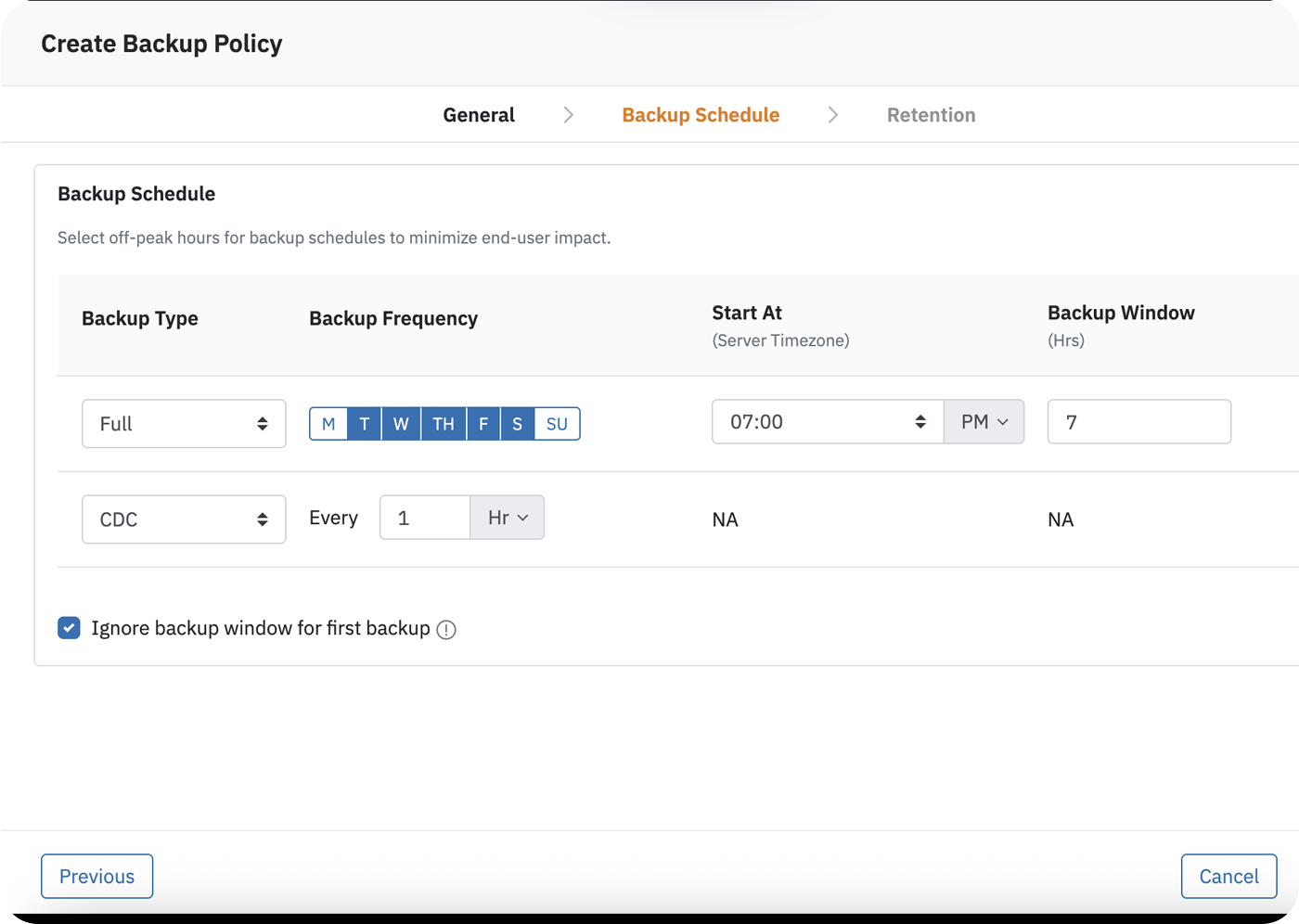The height and width of the screenshot is (924, 1299).
Task: Deselect Wednesday day button
Action: click(401, 424)
